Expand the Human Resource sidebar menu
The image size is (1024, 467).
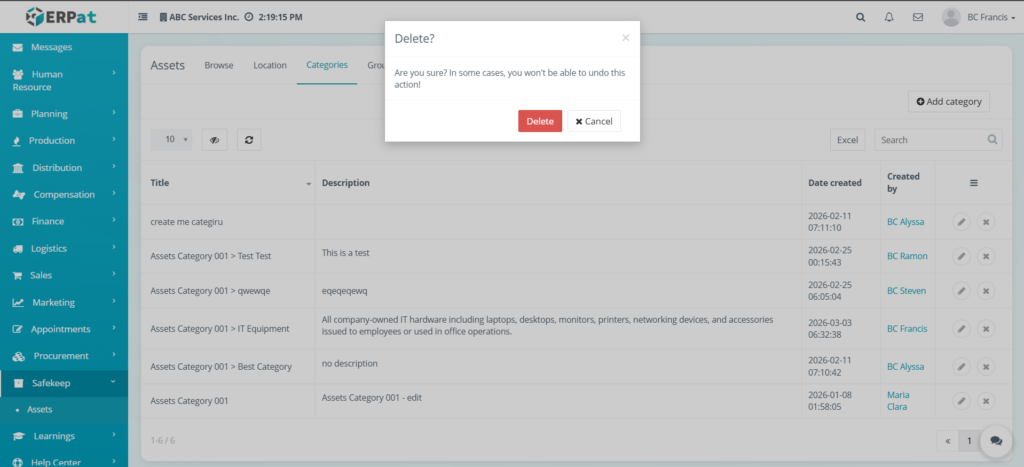(x=64, y=80)
